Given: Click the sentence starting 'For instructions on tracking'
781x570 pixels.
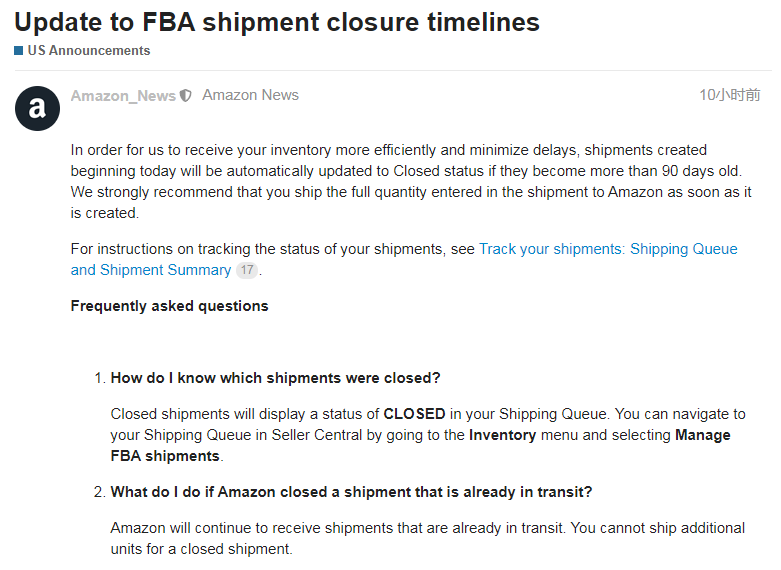Looking at the screenshot, I should [404, 259].
